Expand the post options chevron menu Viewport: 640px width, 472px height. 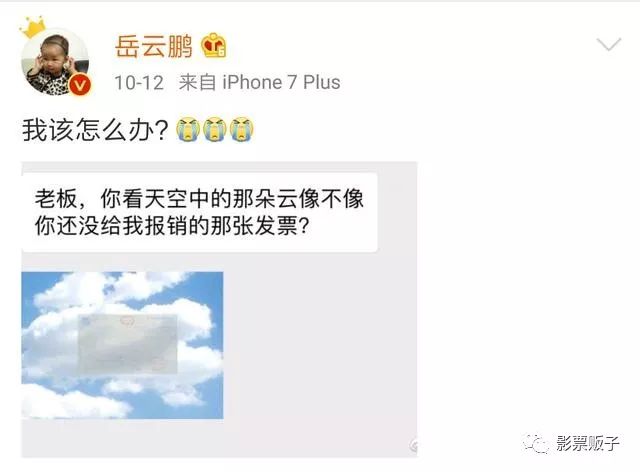609,44
